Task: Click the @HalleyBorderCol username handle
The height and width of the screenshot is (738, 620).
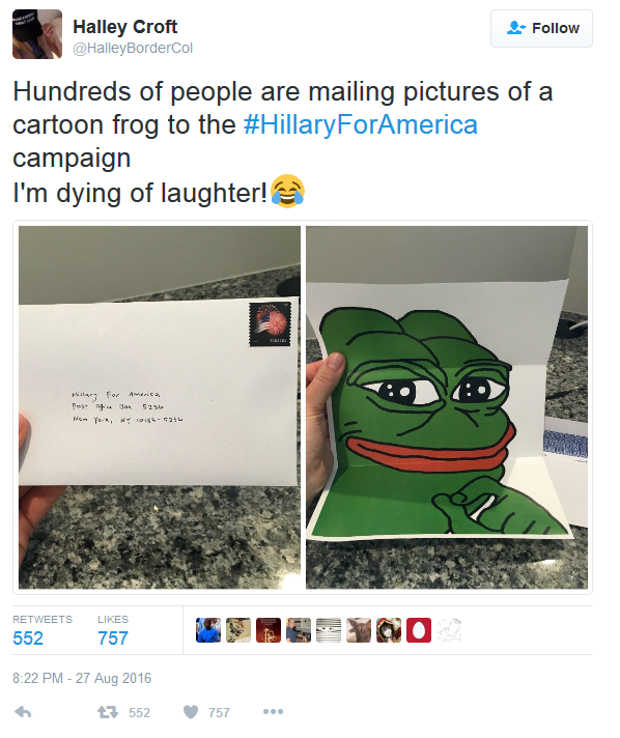Action: pos(133,48)
